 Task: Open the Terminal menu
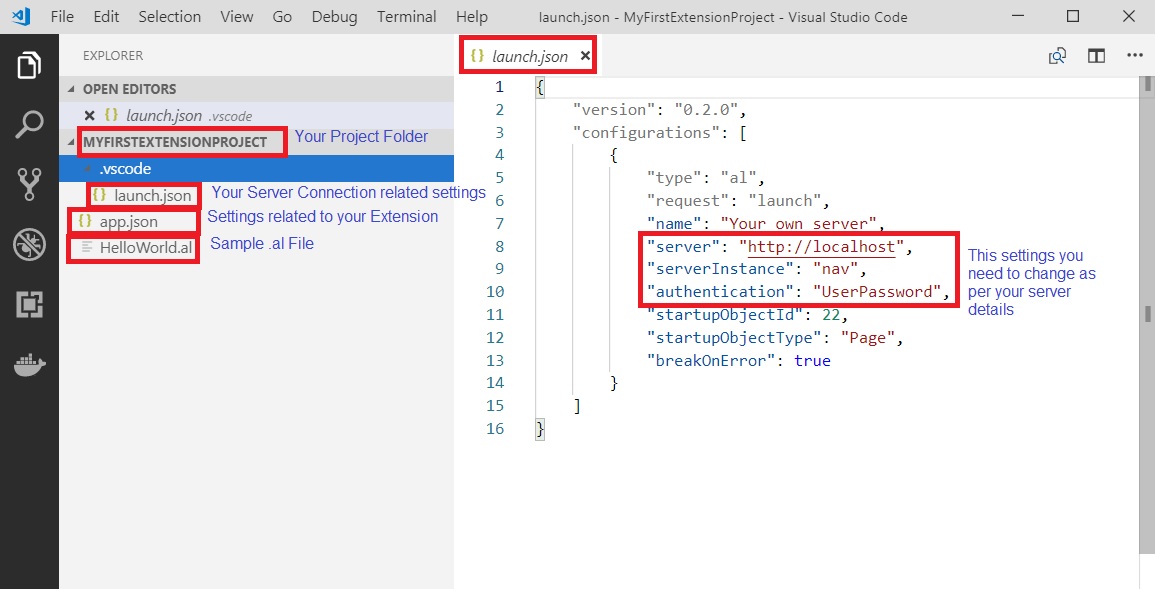(x=406, y=17)
